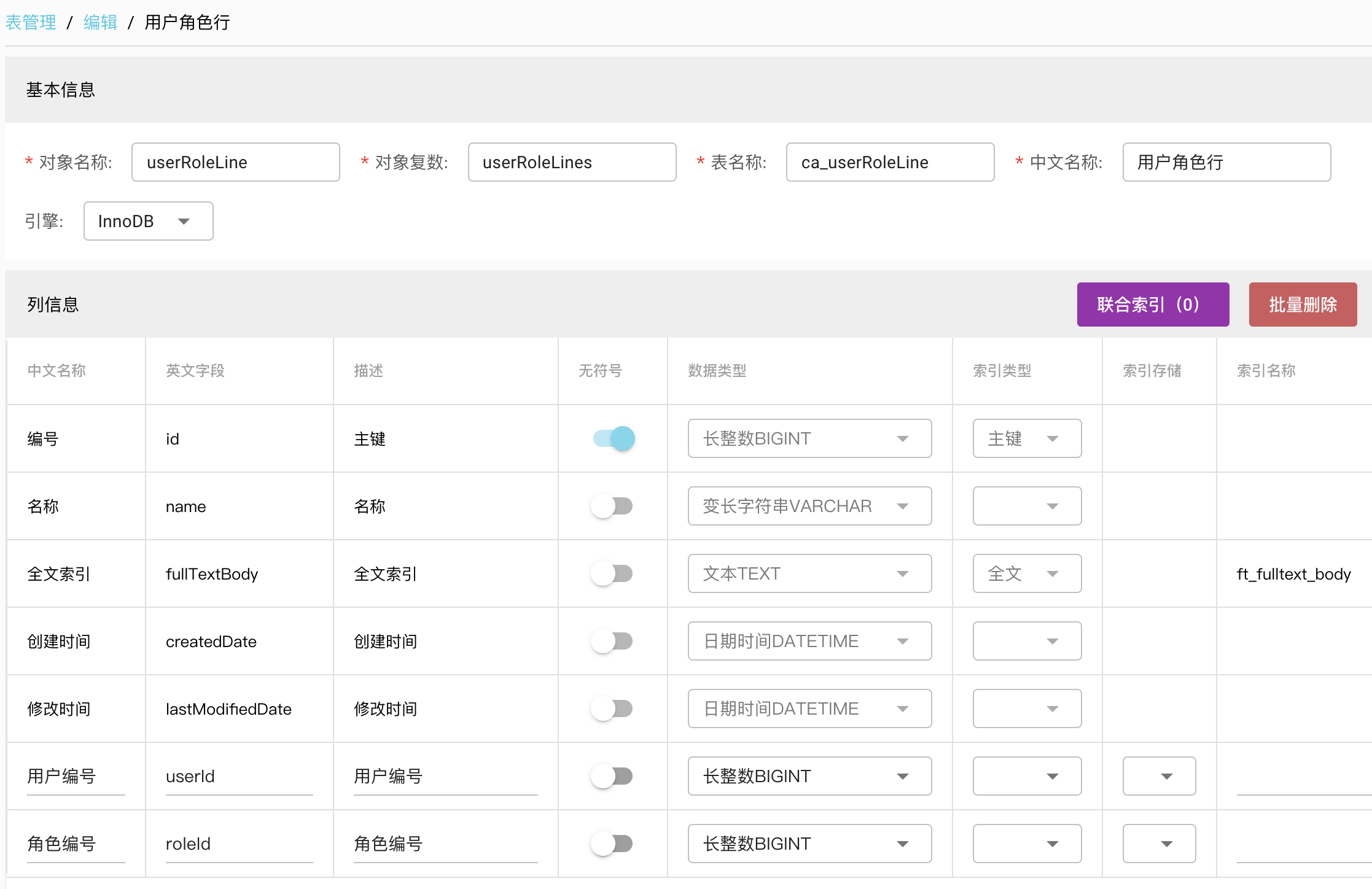Enable unsigned toggle for name row

tap(612, 506)
